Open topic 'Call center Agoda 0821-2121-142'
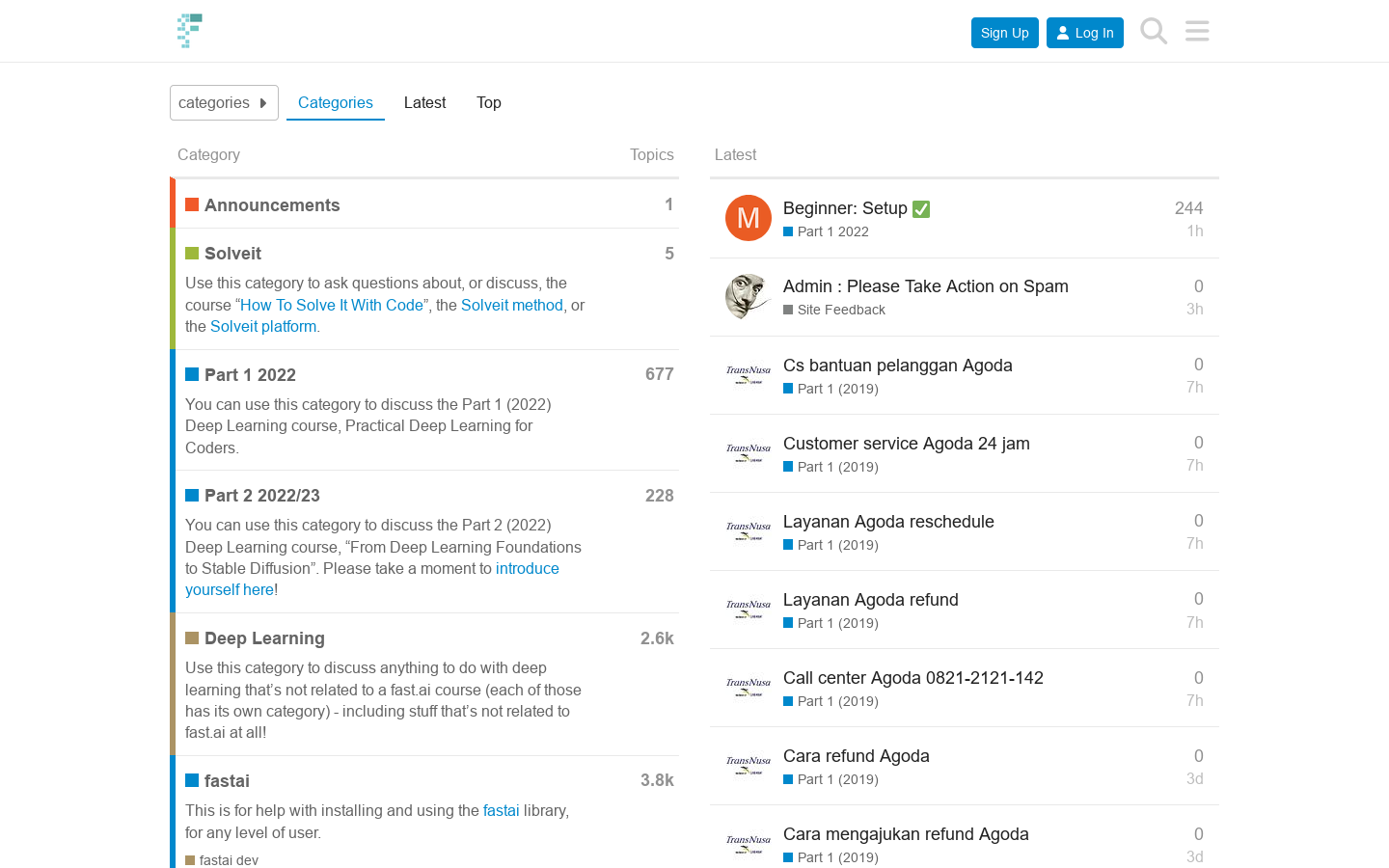 (x=913, y=678)
